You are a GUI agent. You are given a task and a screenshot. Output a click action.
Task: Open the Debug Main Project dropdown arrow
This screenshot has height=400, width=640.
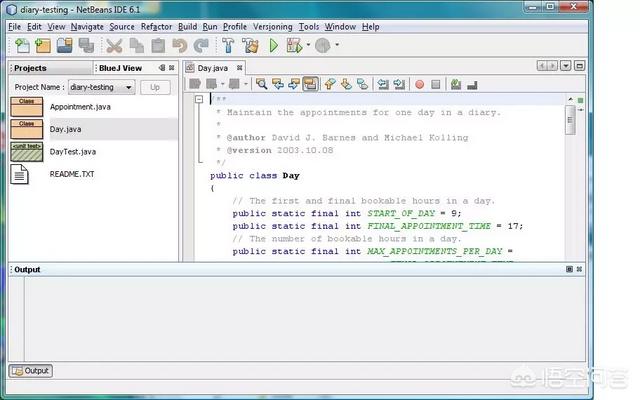tap(308, 45)
